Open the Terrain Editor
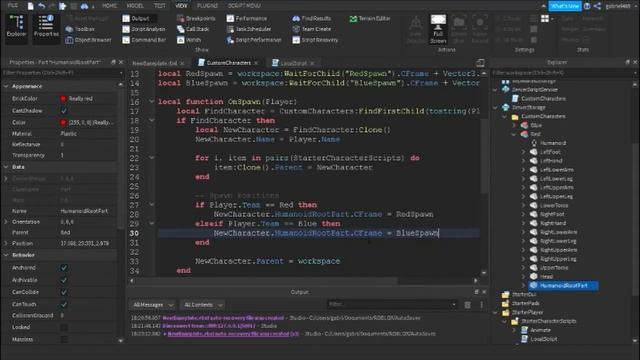Viewport: 640px width, 360px height. [370, 18]
